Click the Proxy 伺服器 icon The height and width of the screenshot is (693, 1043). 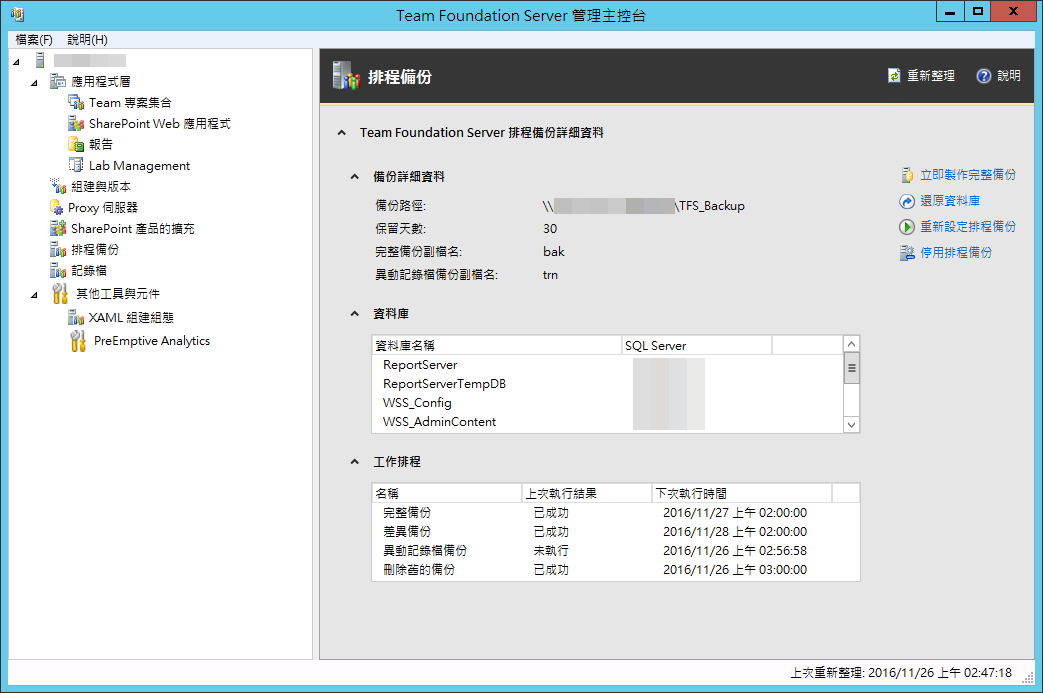click(57, 208)
